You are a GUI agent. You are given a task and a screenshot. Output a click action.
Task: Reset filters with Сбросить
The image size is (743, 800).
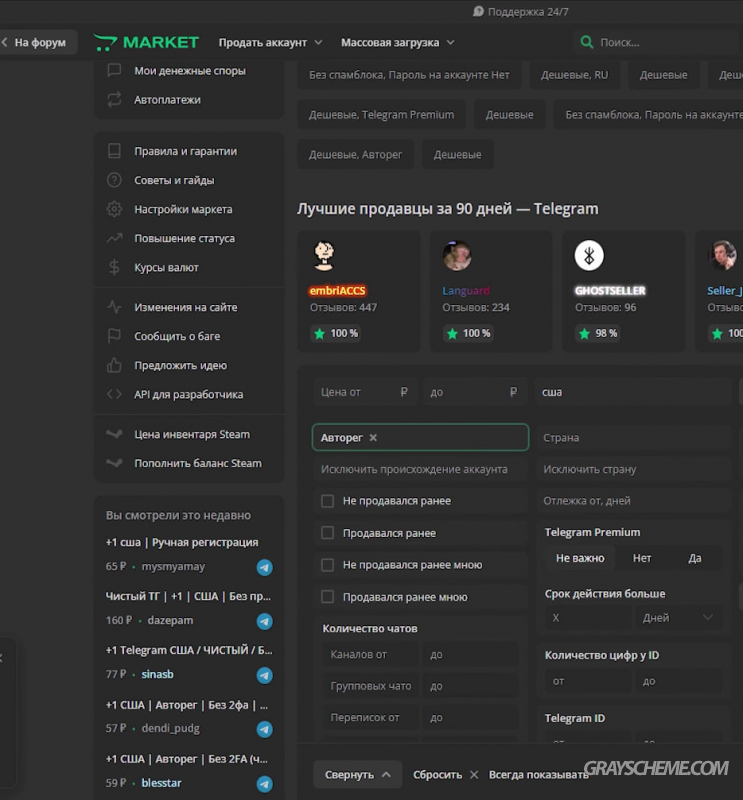click(445, 774)
